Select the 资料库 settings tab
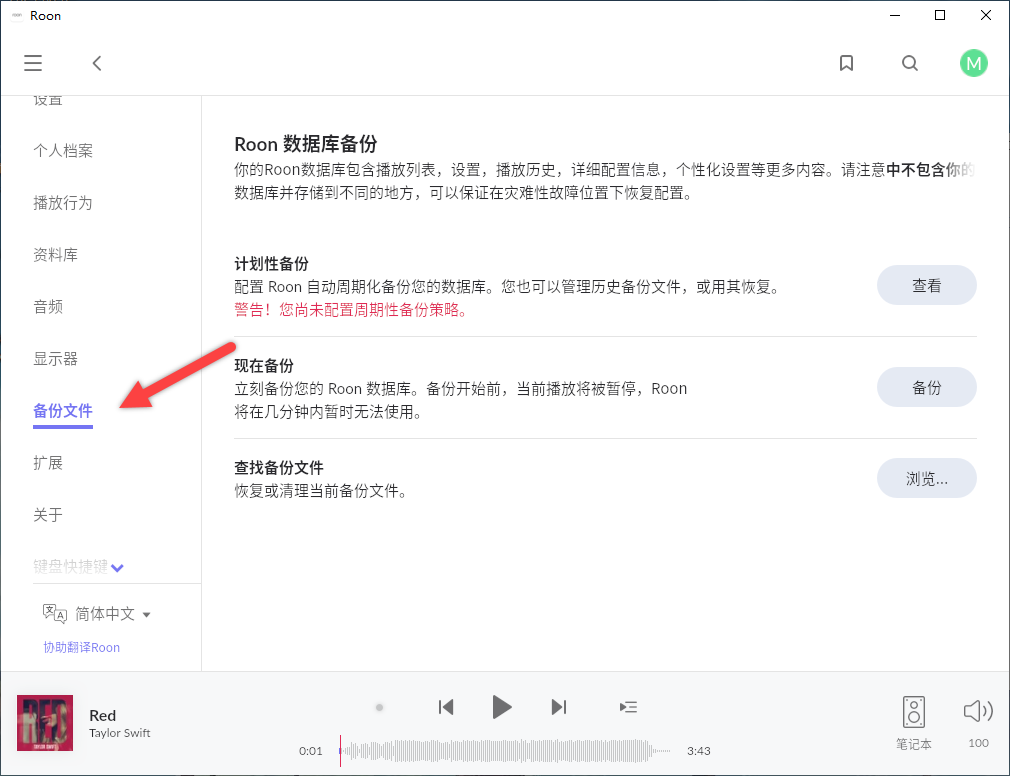Viewport: 1010px width, 776px height. (x=55, y=255)
